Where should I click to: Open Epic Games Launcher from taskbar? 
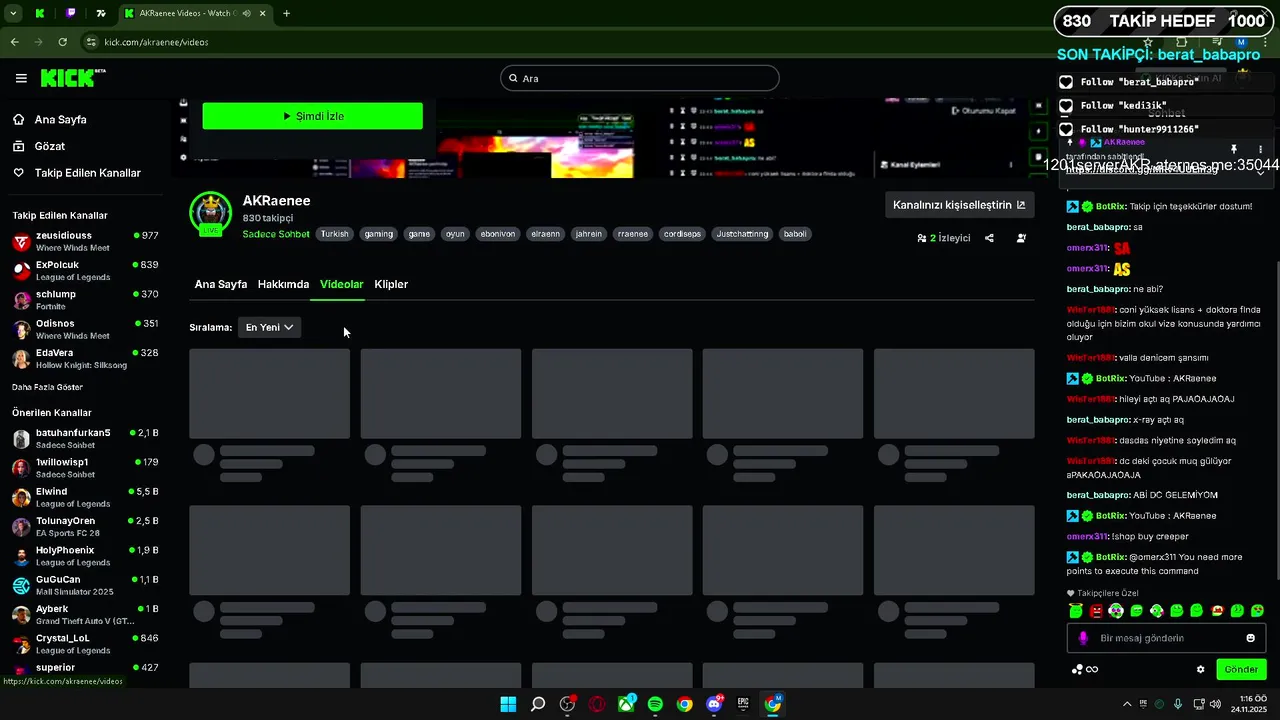pyautogui.click(x=743, y=704)
